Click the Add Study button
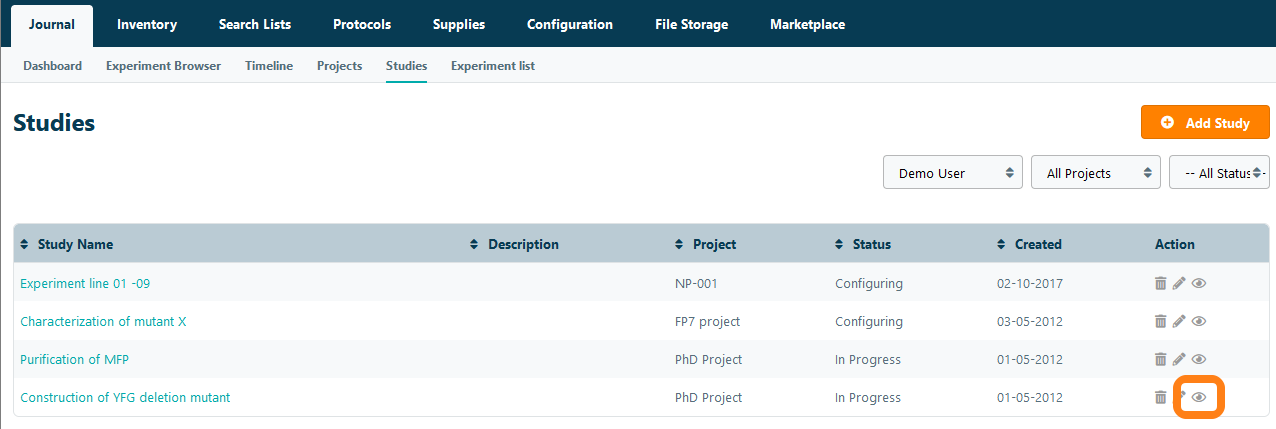This screenshot has width=1276, height=429. point(1205,123)
